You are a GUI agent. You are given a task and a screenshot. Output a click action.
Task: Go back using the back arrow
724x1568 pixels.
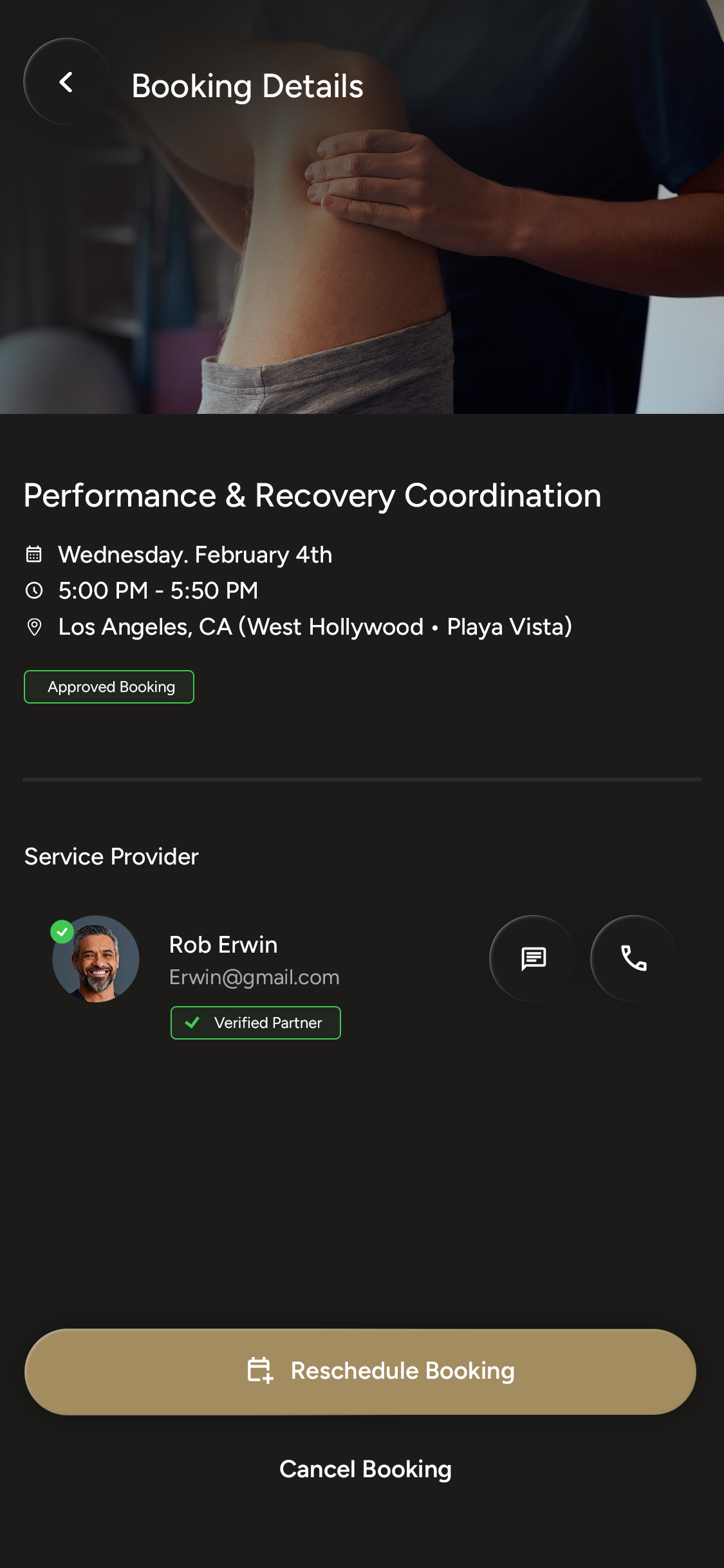pyautogui.click(x=66, y=82)
